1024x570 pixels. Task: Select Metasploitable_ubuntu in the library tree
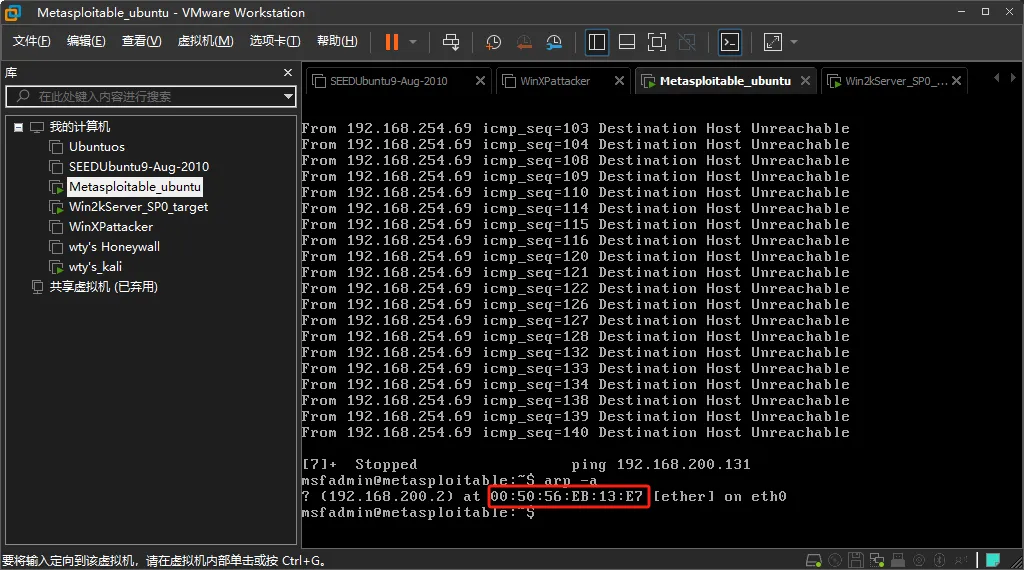click(x=135, y=187)
